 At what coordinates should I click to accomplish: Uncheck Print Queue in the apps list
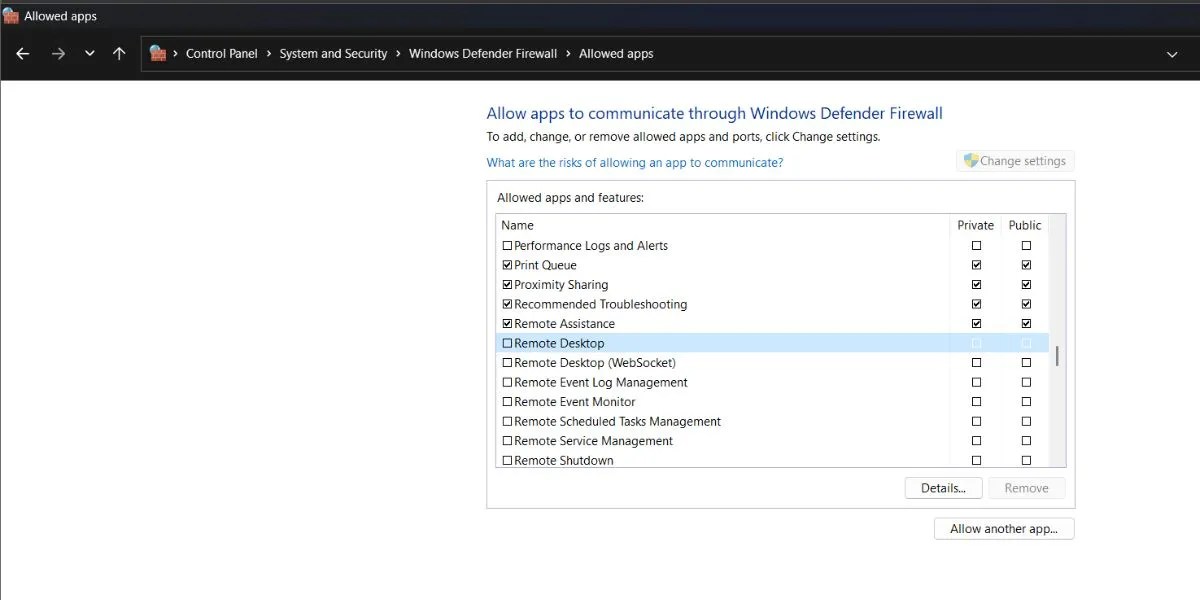tap(507, 264)
